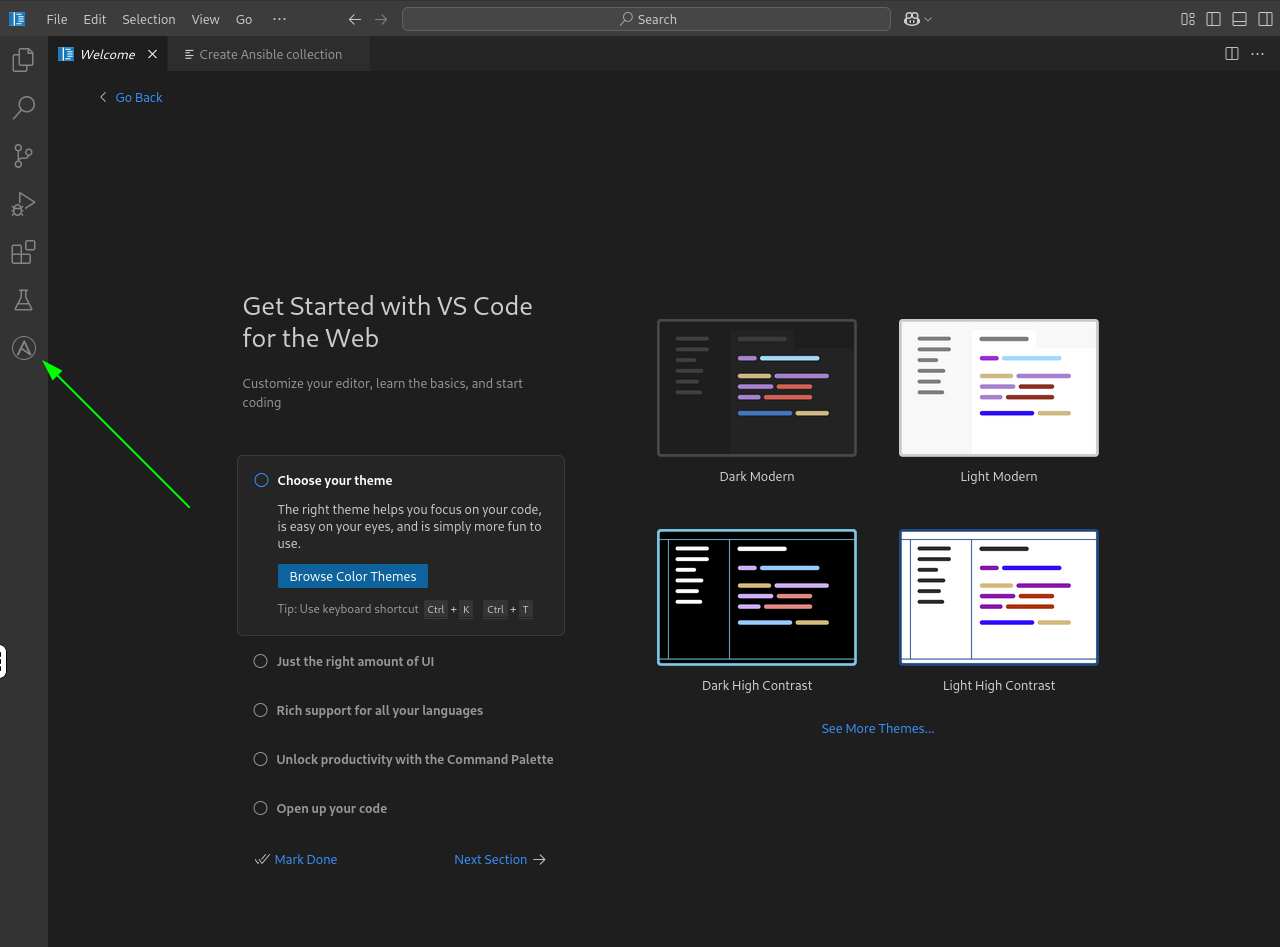
Task: Close the Welcome tab
Action: 153,54
